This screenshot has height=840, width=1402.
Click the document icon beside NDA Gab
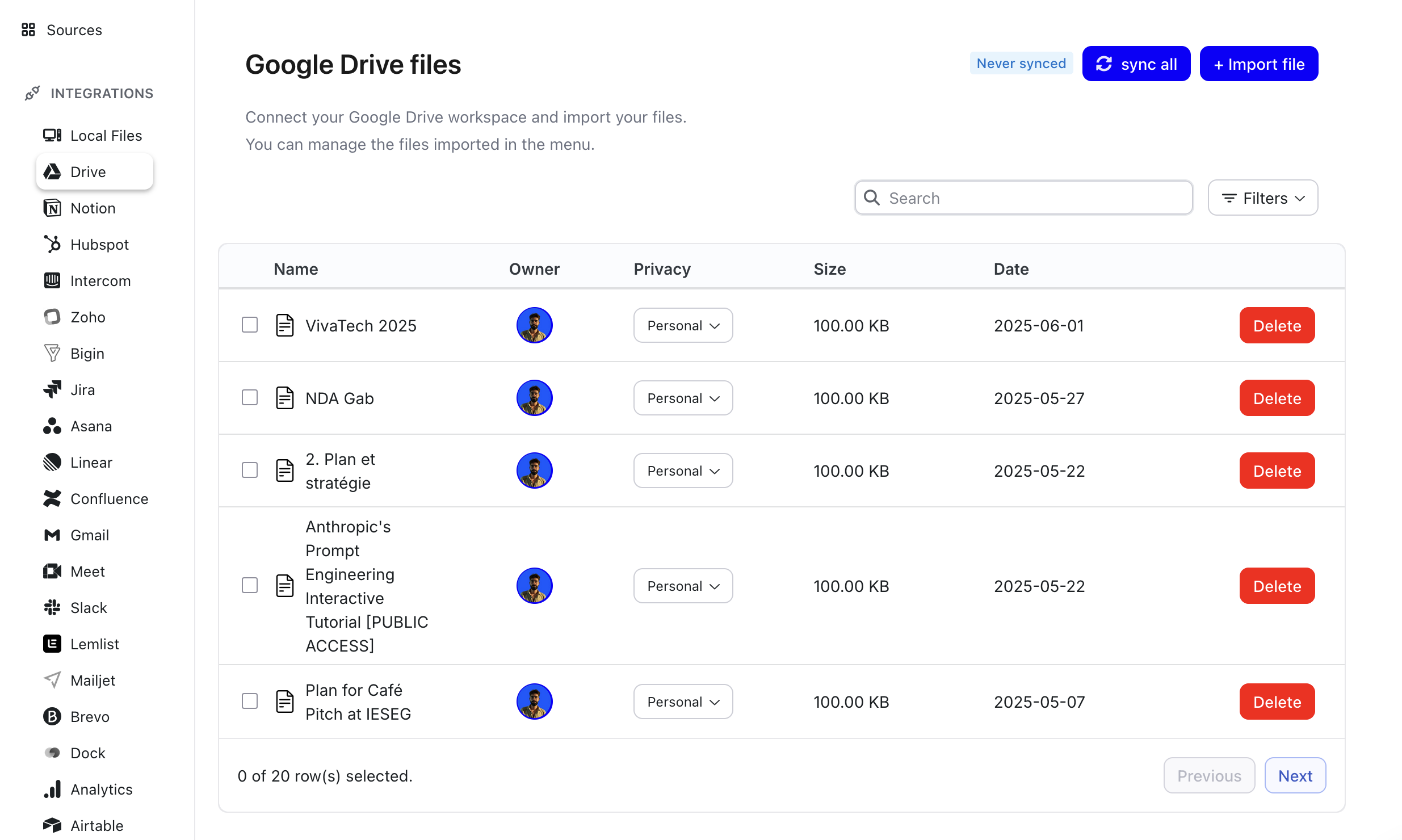coord(284,398)
